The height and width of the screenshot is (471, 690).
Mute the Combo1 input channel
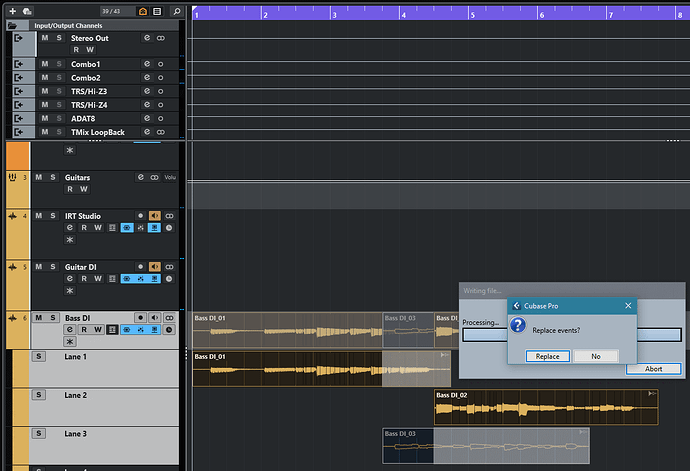tap(43, 64)
